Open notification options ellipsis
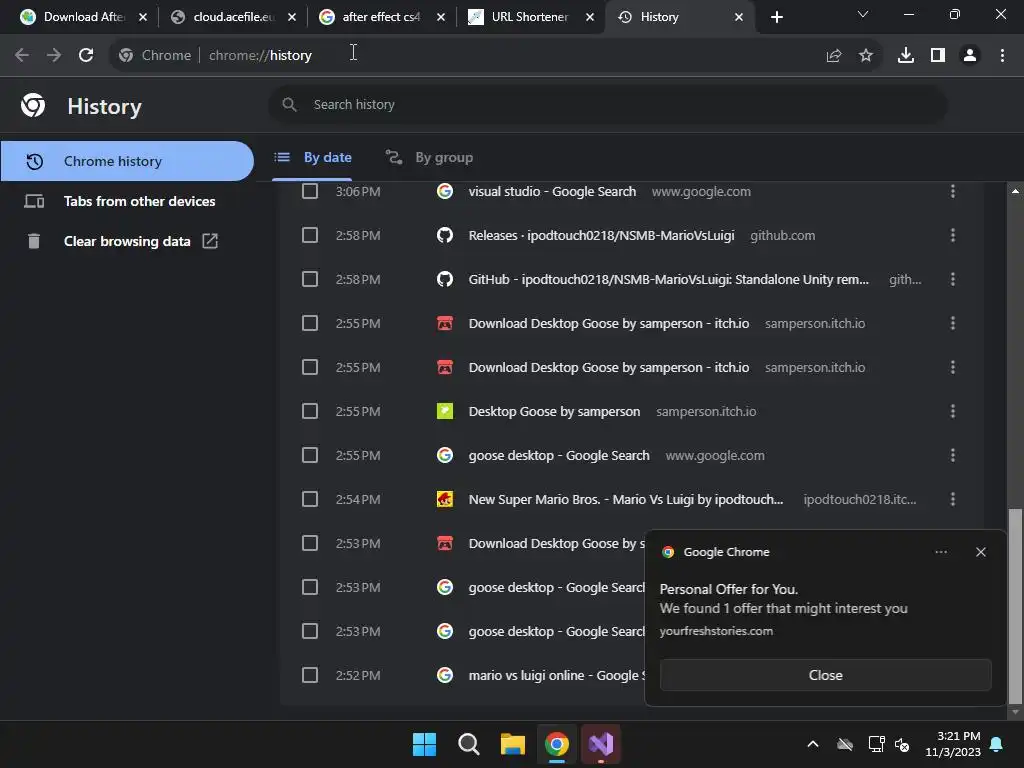This screenshot has width=1024, height=768. [940, 552]
